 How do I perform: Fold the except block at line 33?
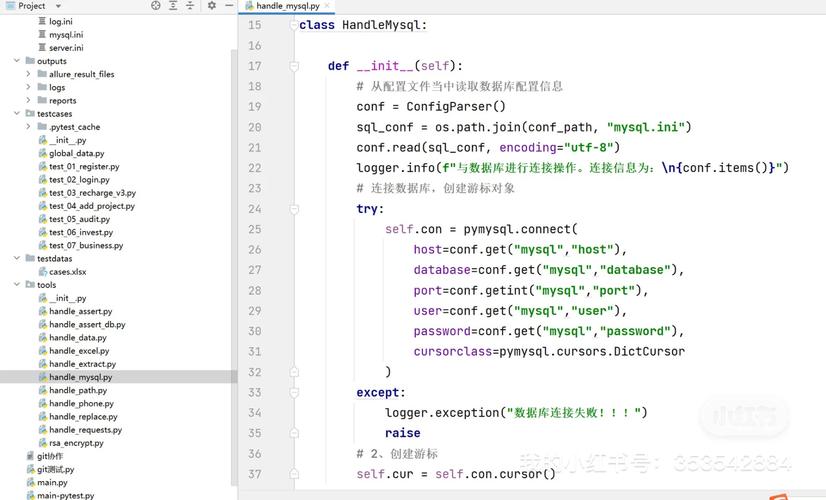click(294, 393)
